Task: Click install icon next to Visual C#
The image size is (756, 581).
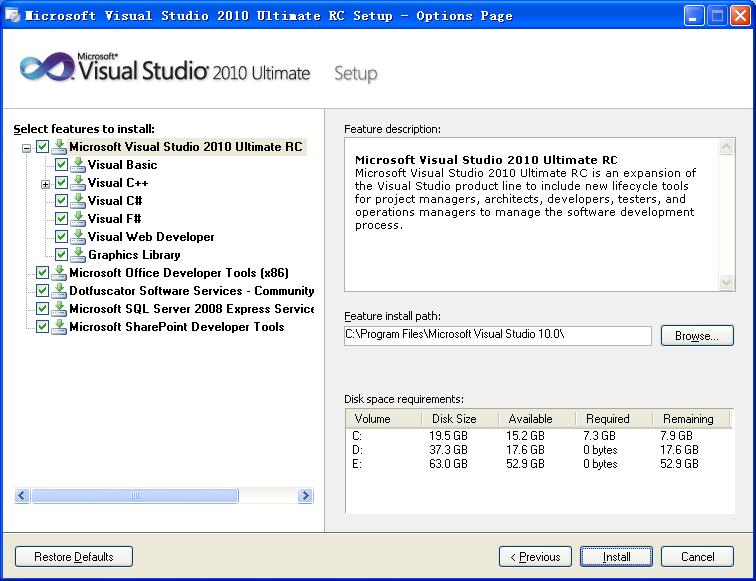Action: tap(78, 201)
